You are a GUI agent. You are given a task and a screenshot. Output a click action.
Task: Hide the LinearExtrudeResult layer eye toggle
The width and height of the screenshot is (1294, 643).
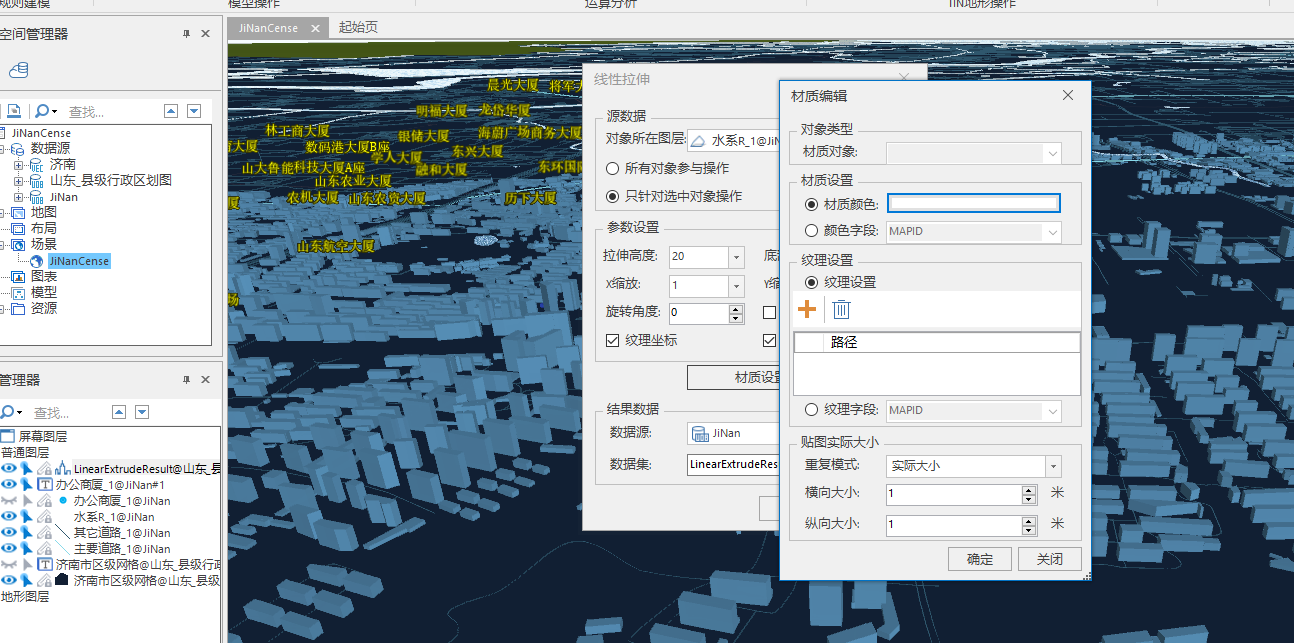(10, 467)
